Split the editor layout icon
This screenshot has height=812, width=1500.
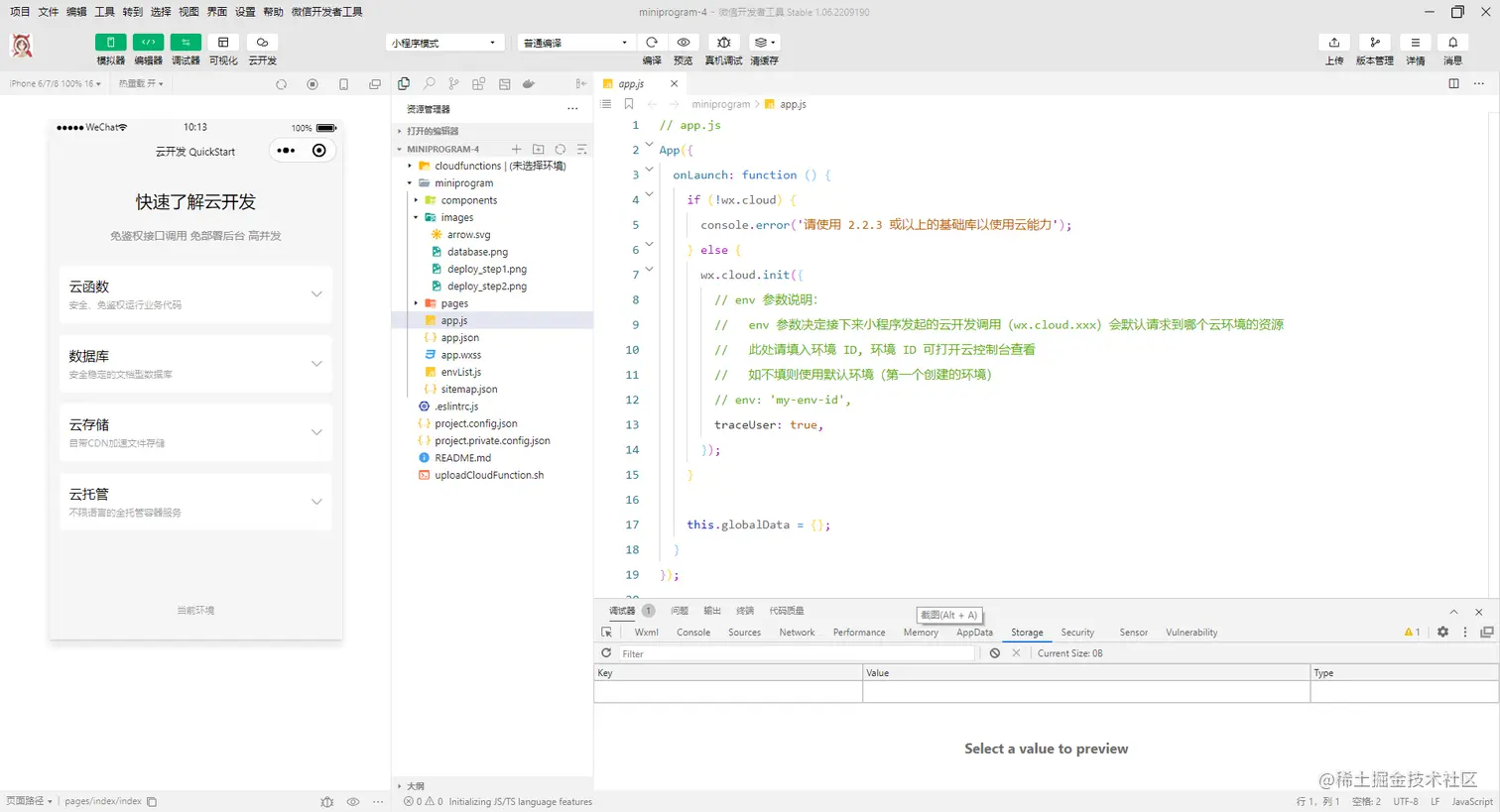click(x=1453, y=84)
